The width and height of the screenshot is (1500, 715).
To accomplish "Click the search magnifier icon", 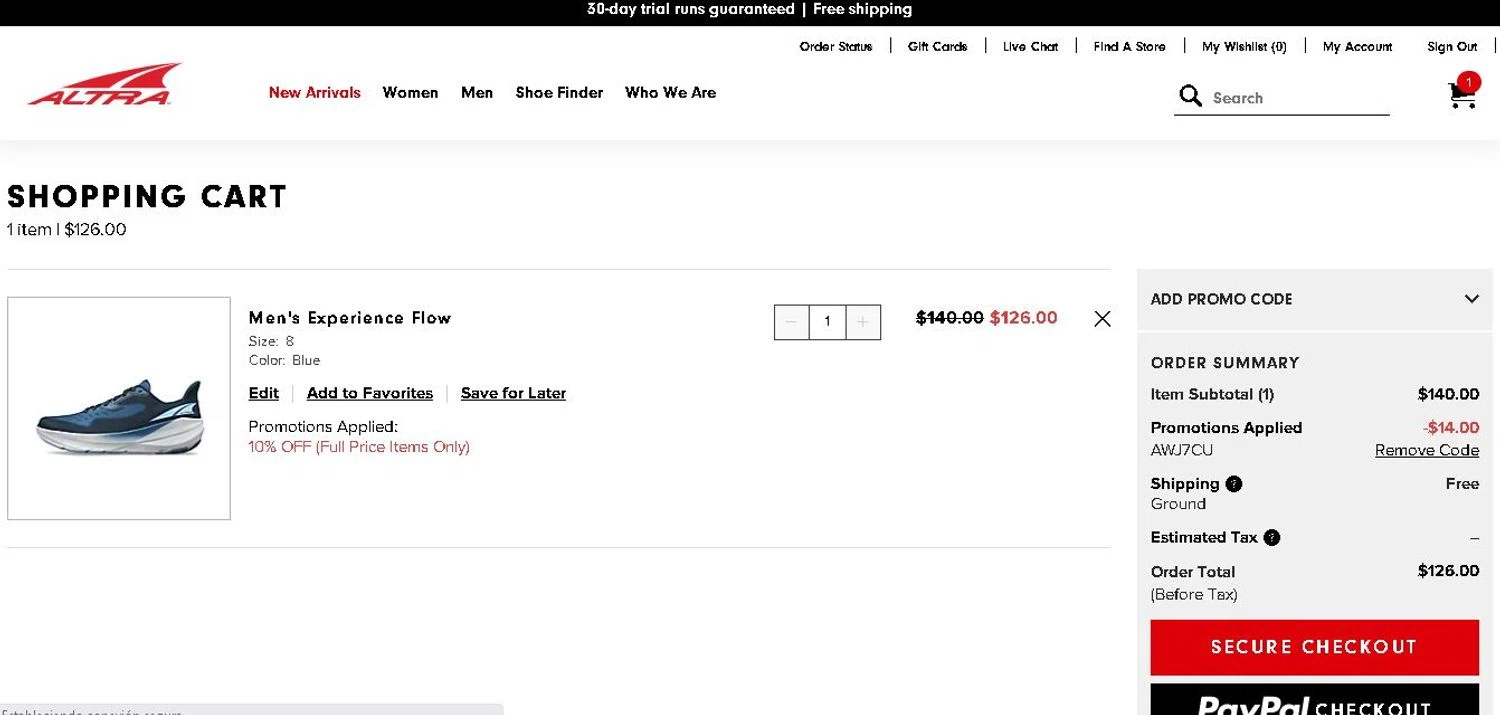I will (1190, 96).
